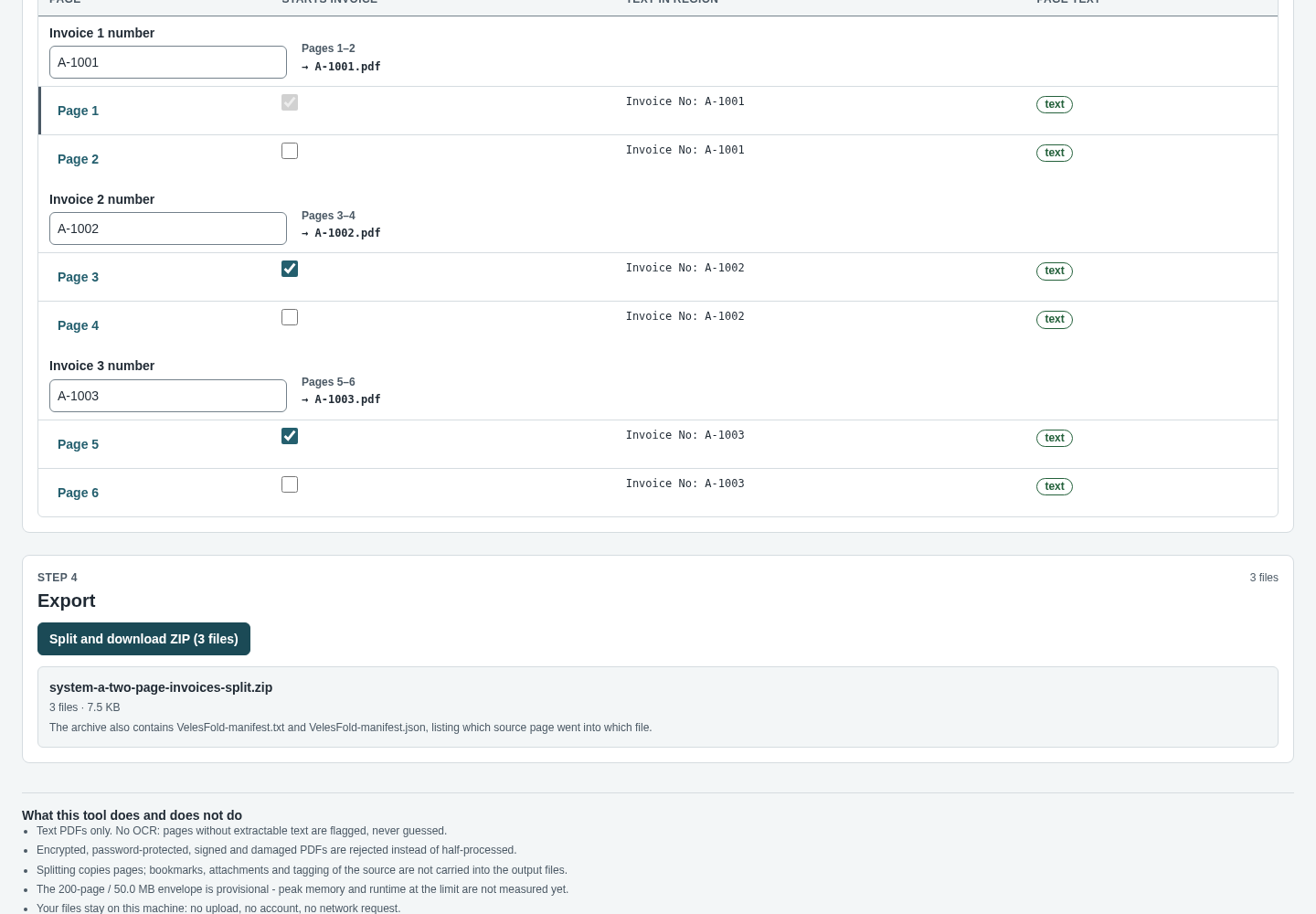Uncheck the Page 3 starts invoice checkbox
Viewport: 1316px width, 914px height.
[290, 269]
